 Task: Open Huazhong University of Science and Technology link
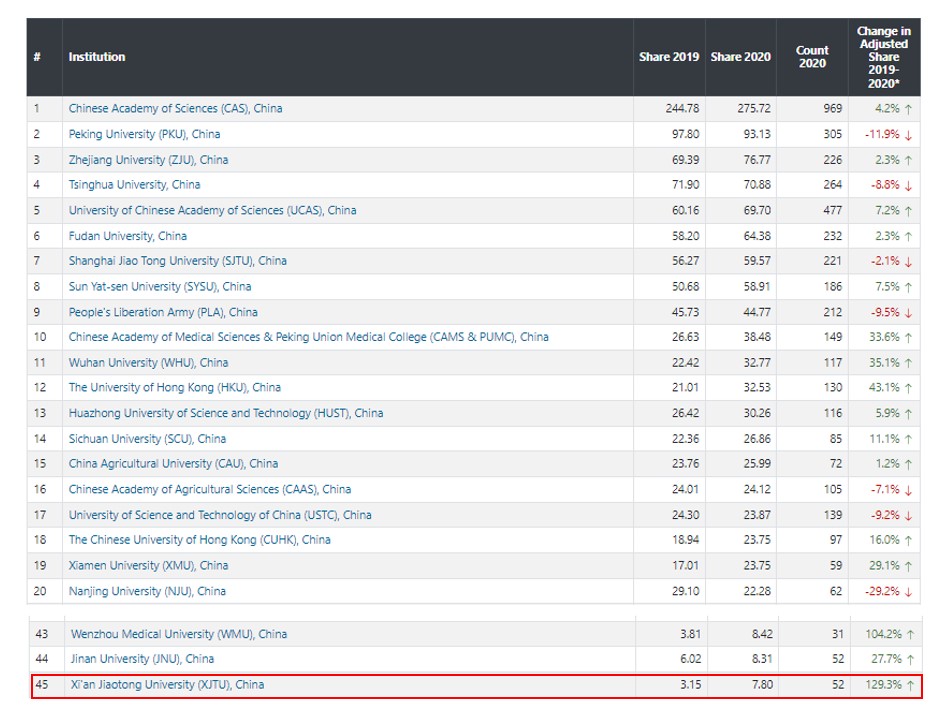tap(225, 413)
